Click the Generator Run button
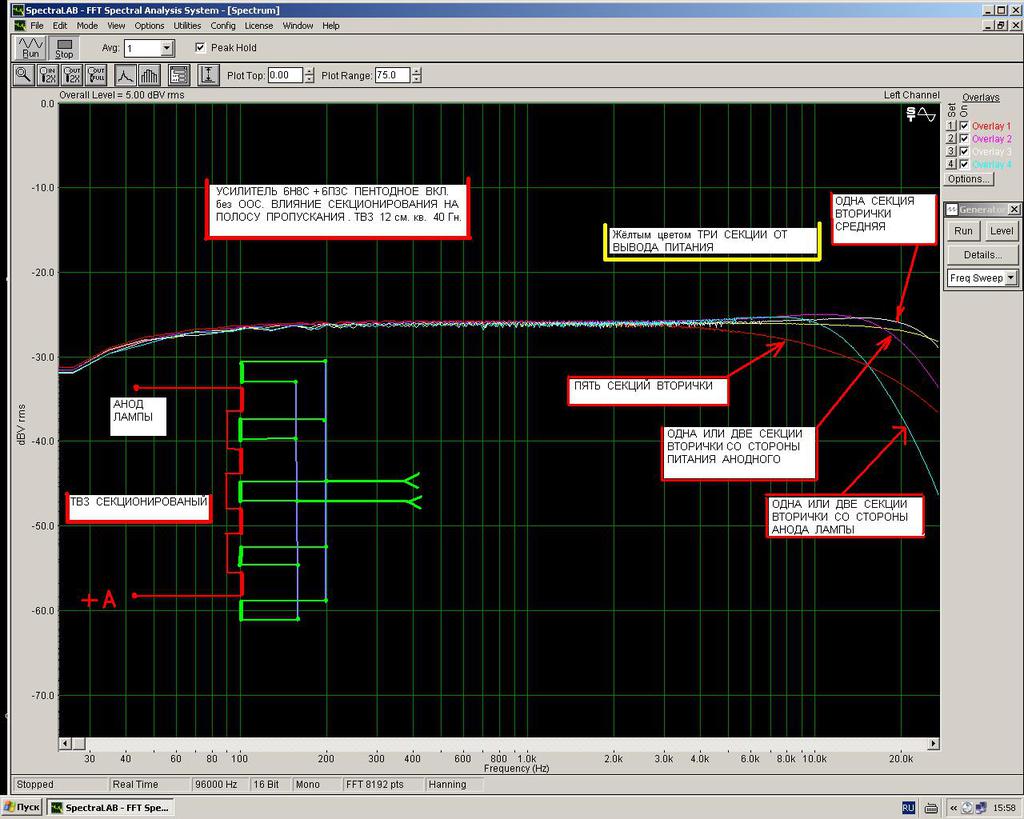The image size is (1024, 819). click(963, 231)
